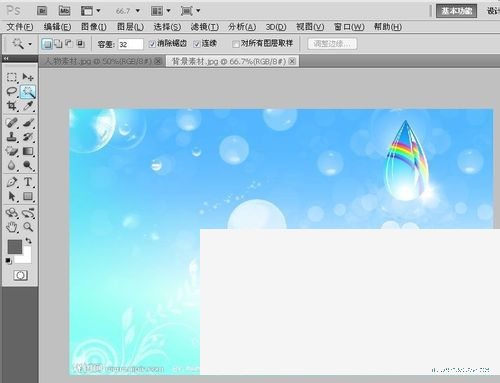
Task: Select the Zoom tool
Action: tap(28, 227)
